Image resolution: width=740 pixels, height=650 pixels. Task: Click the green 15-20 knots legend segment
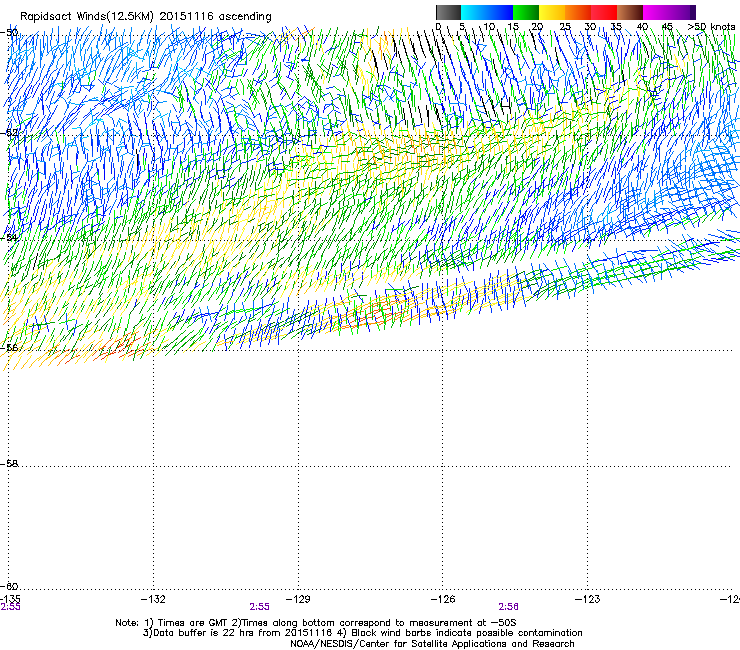point(526,12)
